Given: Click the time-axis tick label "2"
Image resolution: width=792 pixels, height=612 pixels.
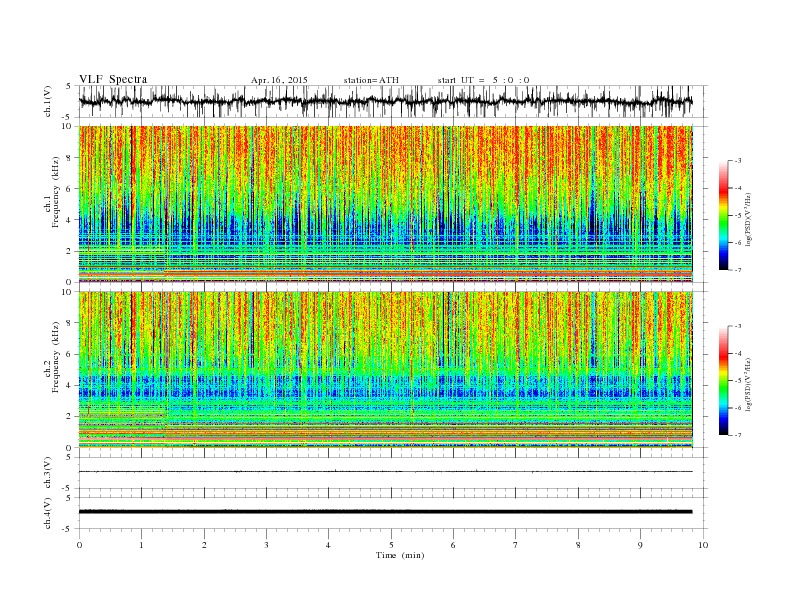Looking at the screenshot, I should click(x=204, y=545).
